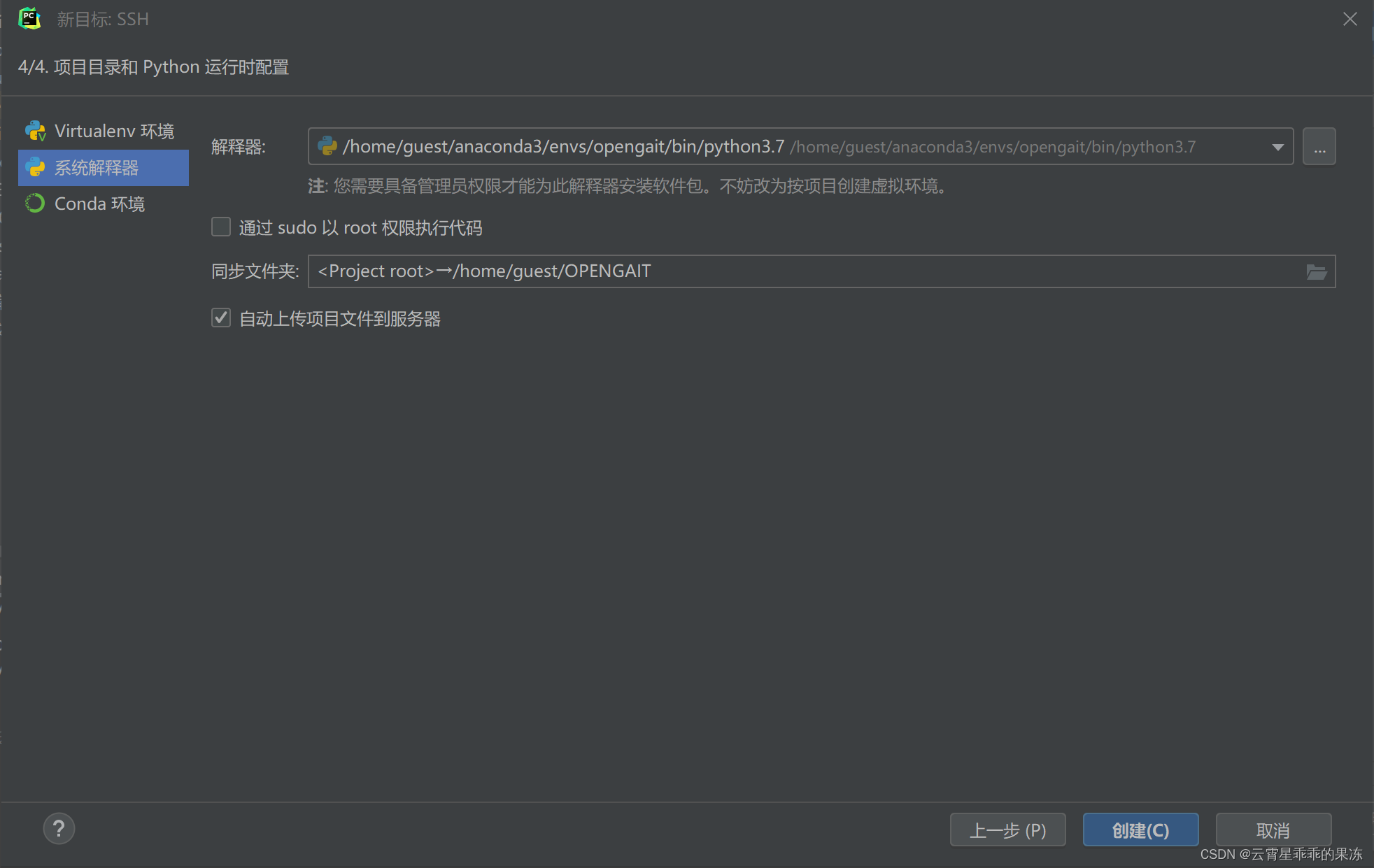Switch to the Conda 环境 entry
The width and height of the screenshot is (1374, 868).
pyautogui.click(x=99, y=204)
